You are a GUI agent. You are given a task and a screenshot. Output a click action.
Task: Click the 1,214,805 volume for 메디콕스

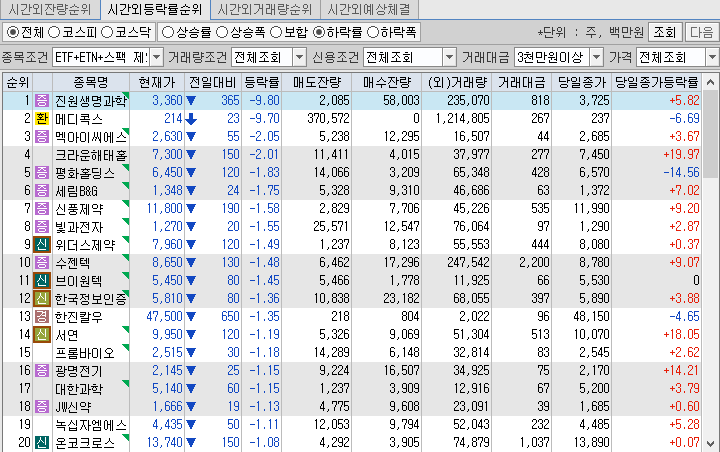(x=462, y=119)
